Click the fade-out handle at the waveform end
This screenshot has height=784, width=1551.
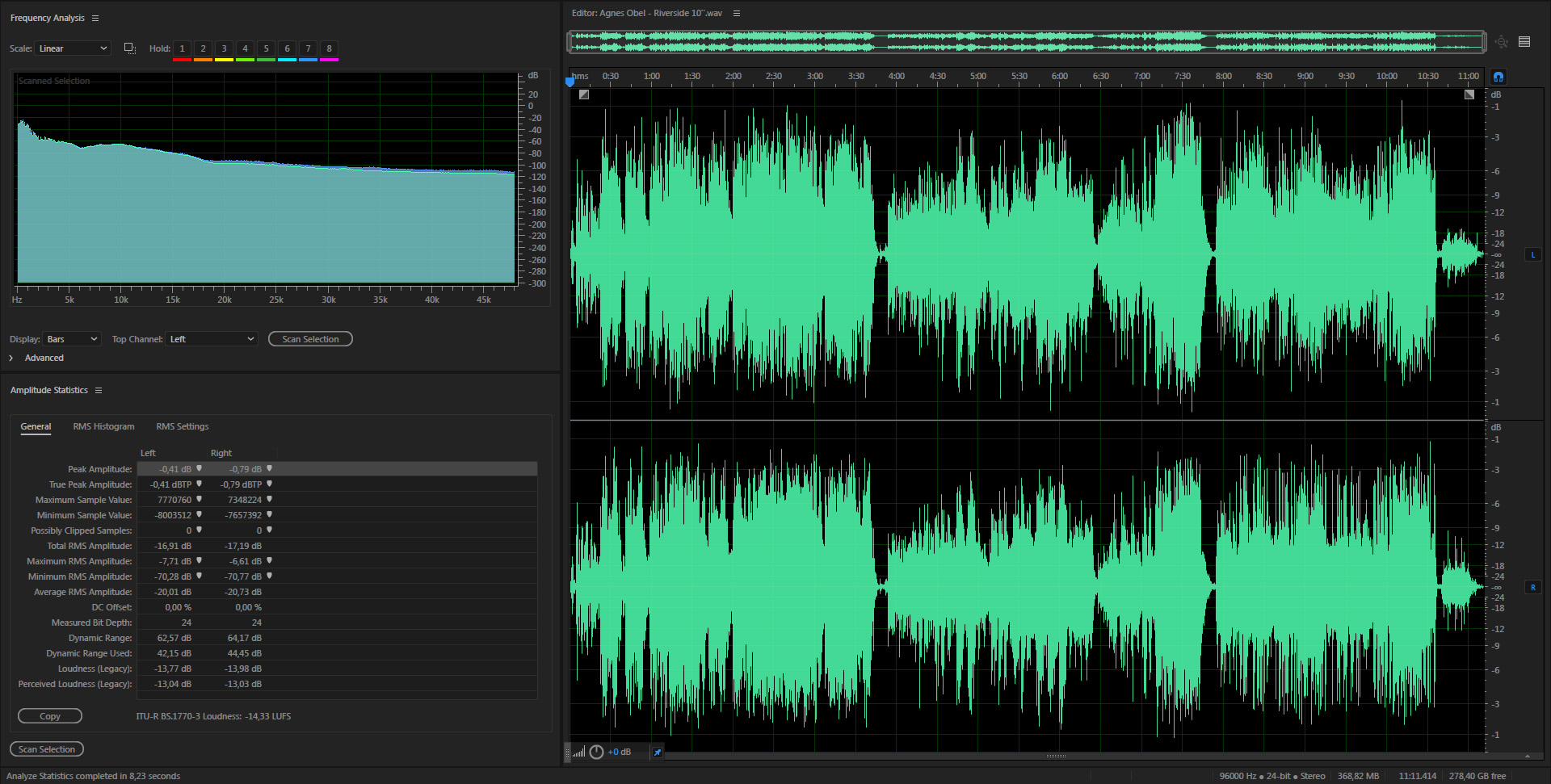click(1469, 94)
